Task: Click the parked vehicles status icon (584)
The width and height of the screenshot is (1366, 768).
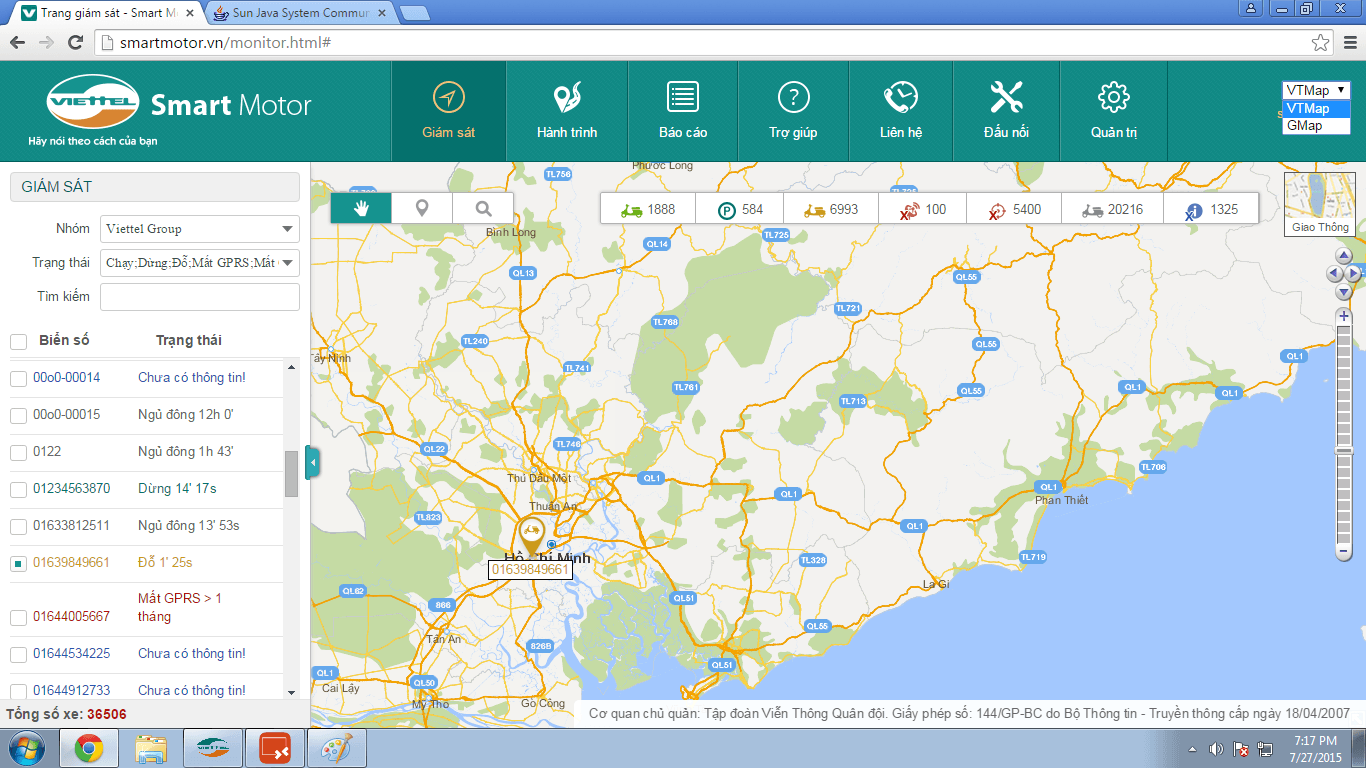Action: (x=727, y=210)
